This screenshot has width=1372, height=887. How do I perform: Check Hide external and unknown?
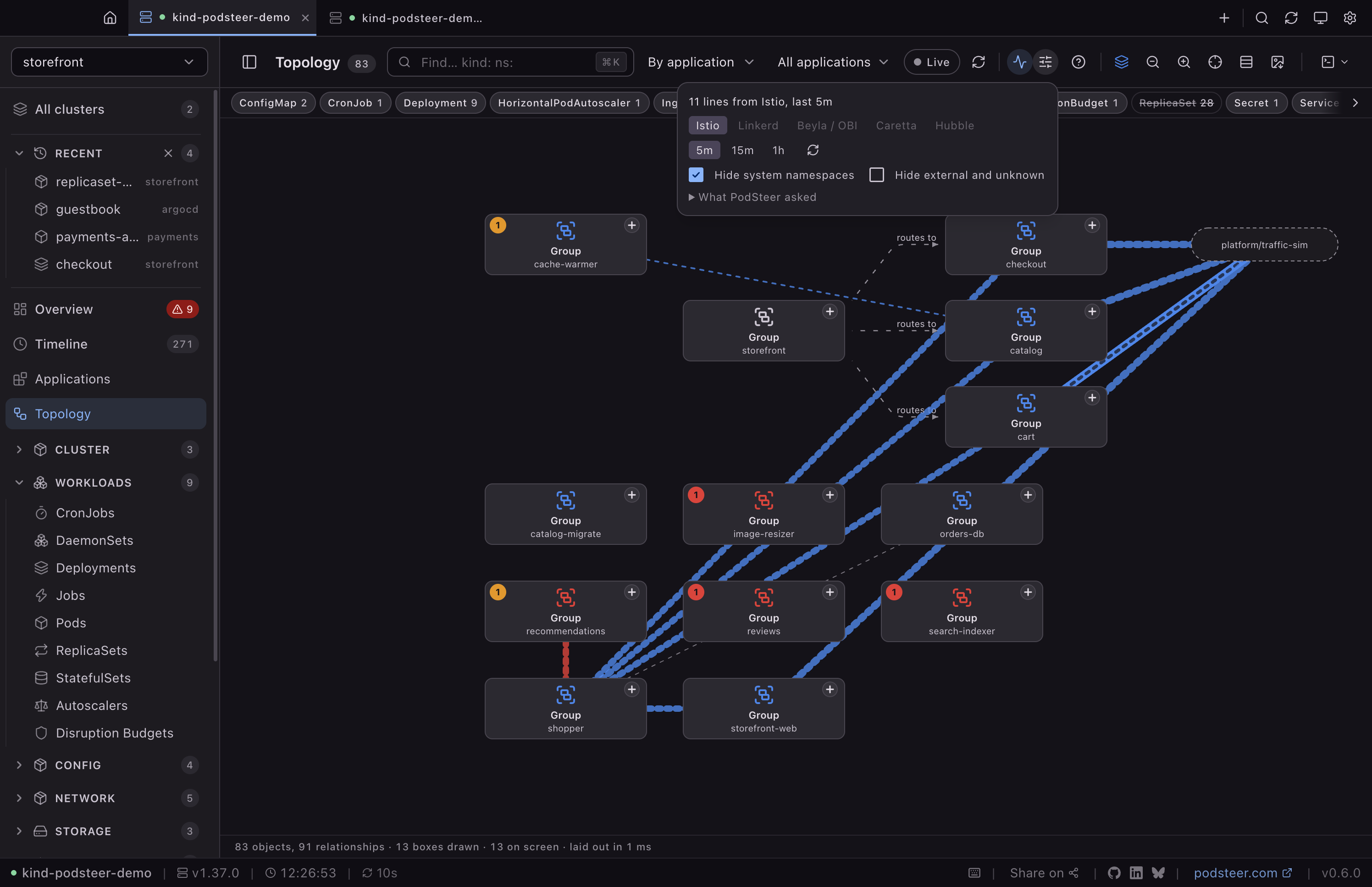876,175
